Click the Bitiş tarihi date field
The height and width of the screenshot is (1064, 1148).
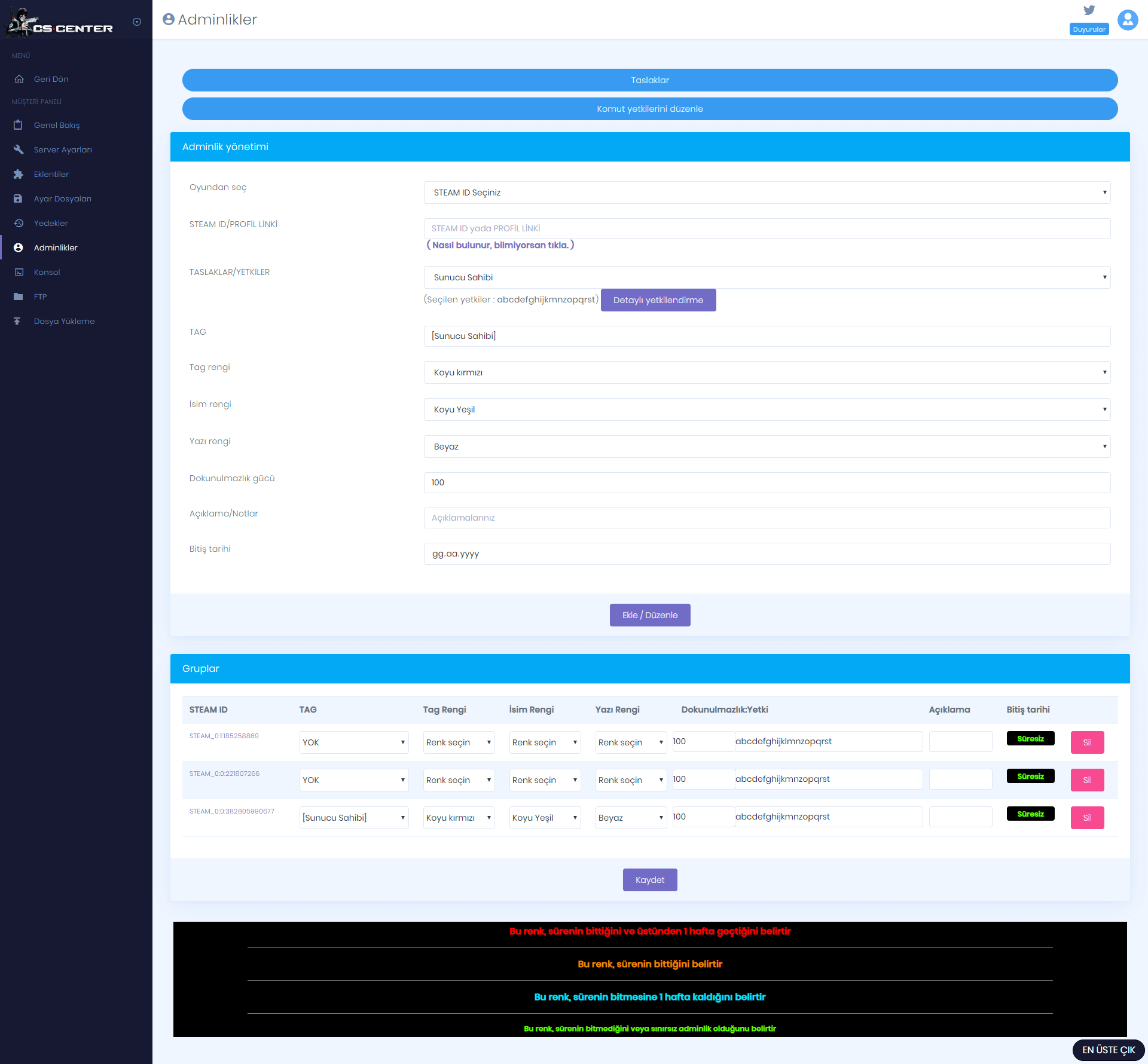tap(767, 554)
